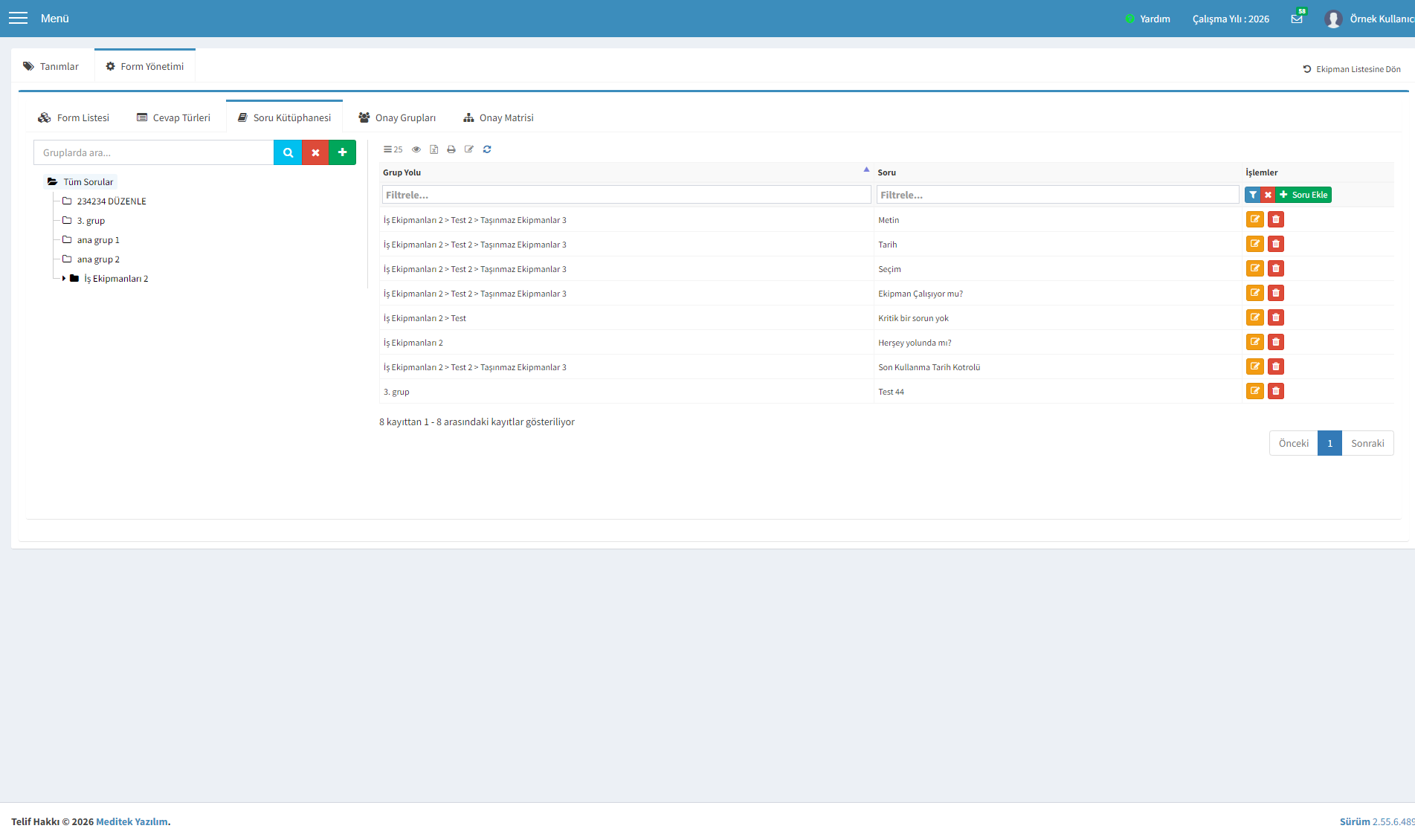Edit the 'Test 44' question
This screenshot has height=840, width=1415.
[x=1255, y=391]
